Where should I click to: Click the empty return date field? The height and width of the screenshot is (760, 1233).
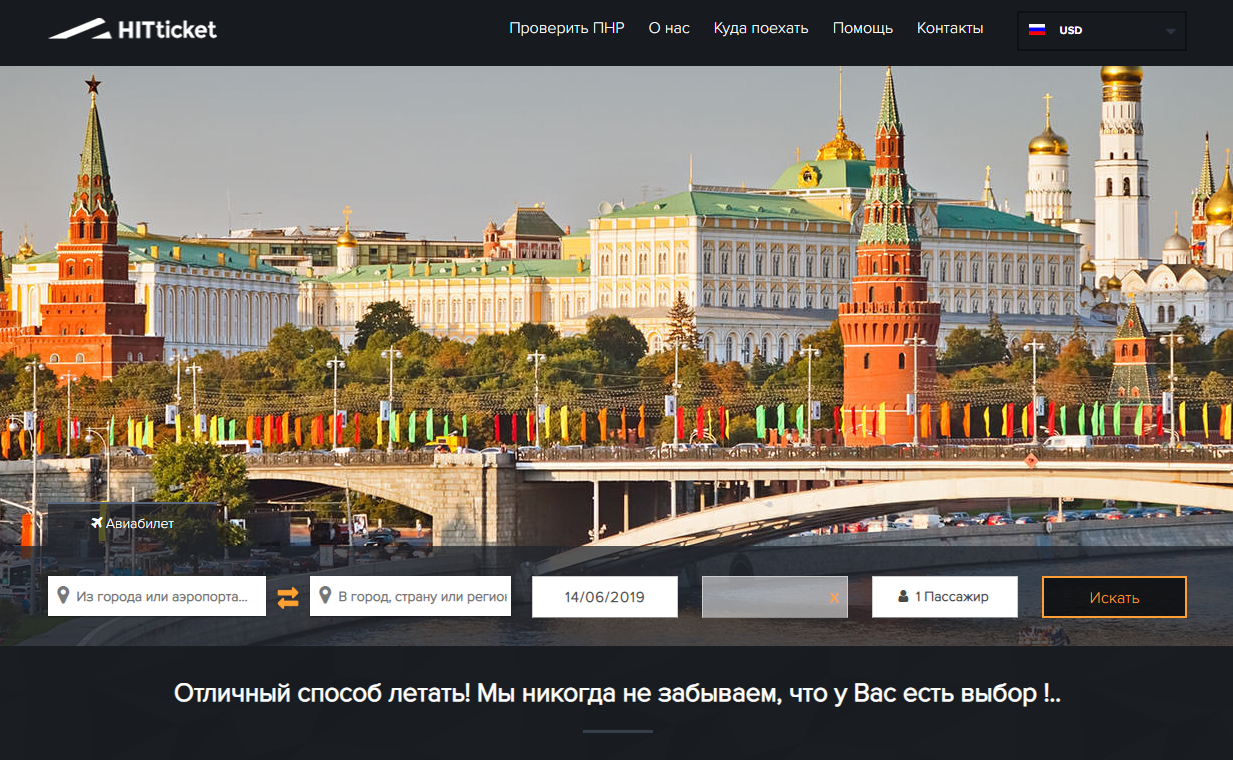click(x=765, y=597)
